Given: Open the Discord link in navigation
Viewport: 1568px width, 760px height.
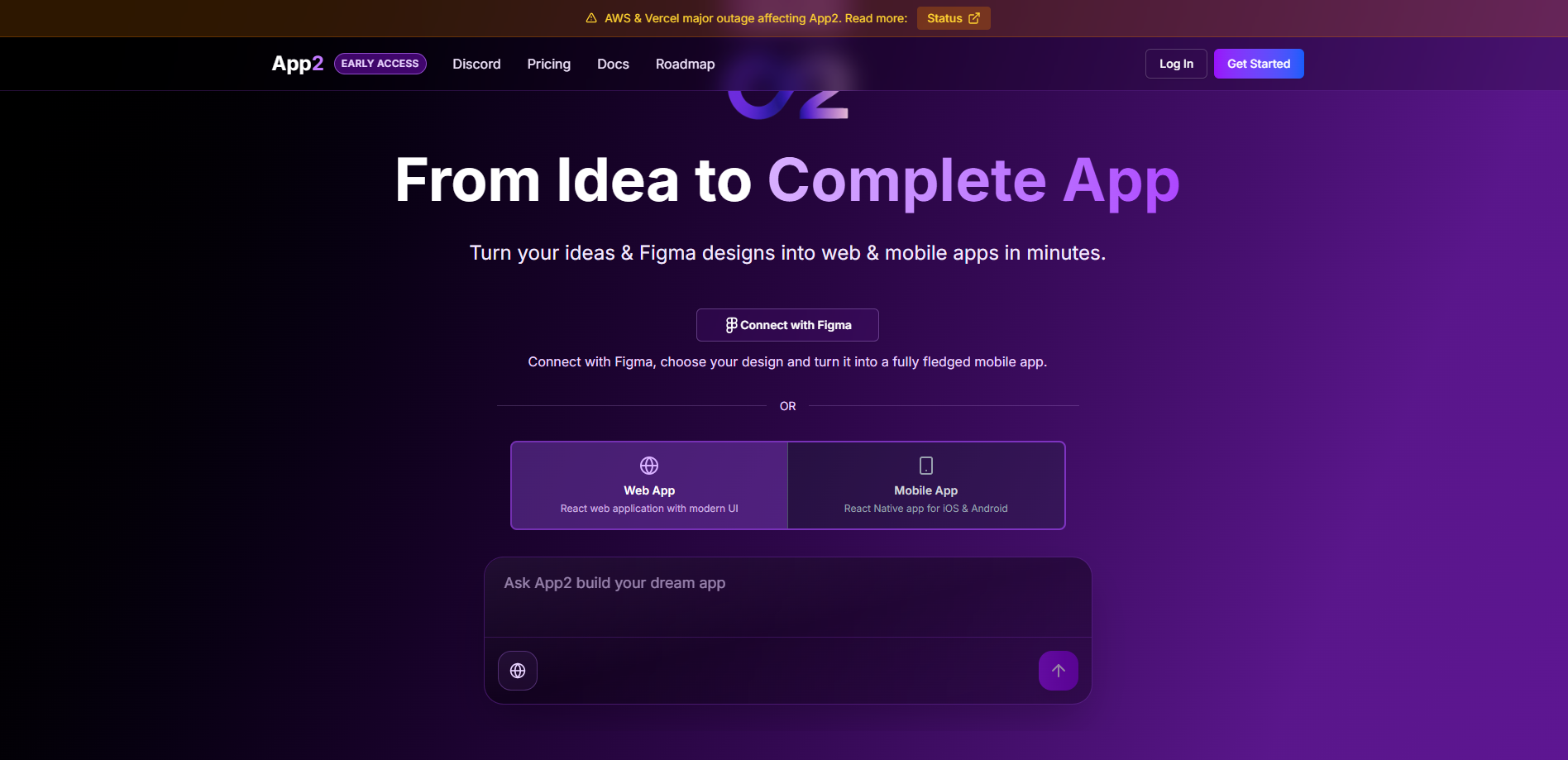Looking at the screenshot, I should click(x=476, y=64).
